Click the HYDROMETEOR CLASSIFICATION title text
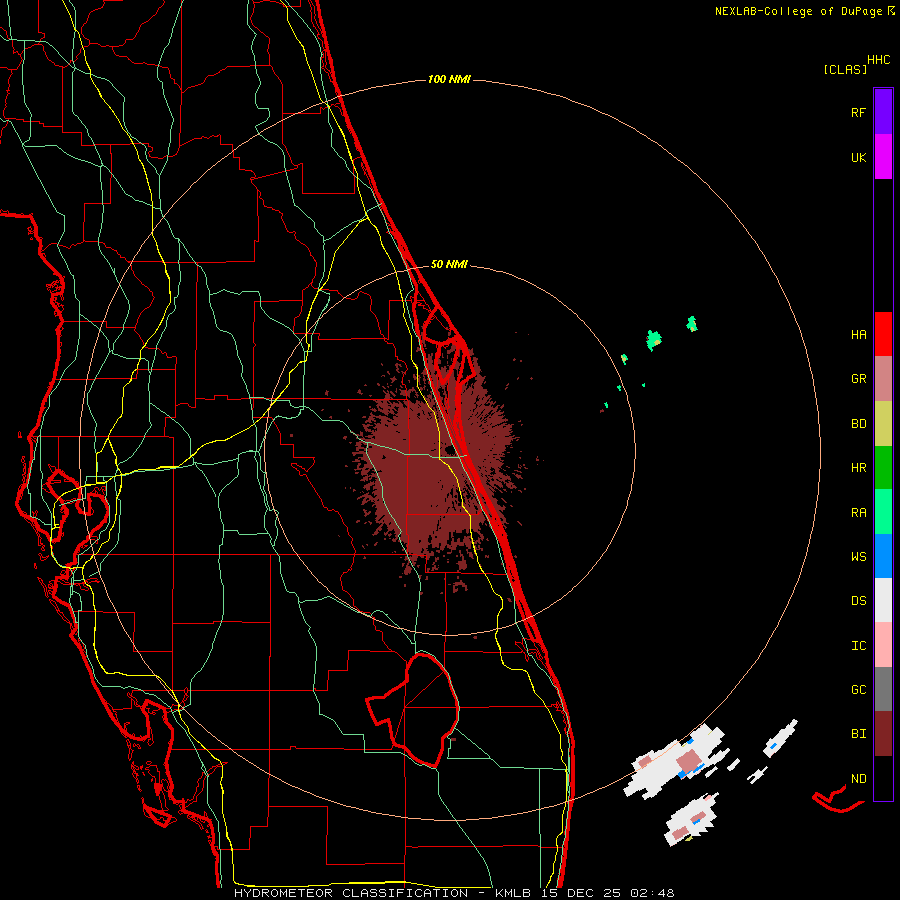The width and height of the screenshot is (900, 900). tap(351, 893)
